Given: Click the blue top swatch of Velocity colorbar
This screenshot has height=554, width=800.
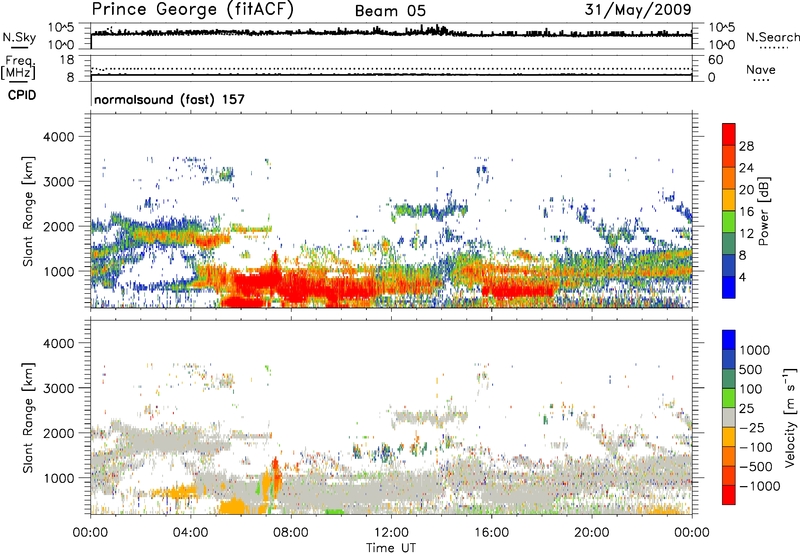Looking at the screenshot, I should [x=729, y=340].
